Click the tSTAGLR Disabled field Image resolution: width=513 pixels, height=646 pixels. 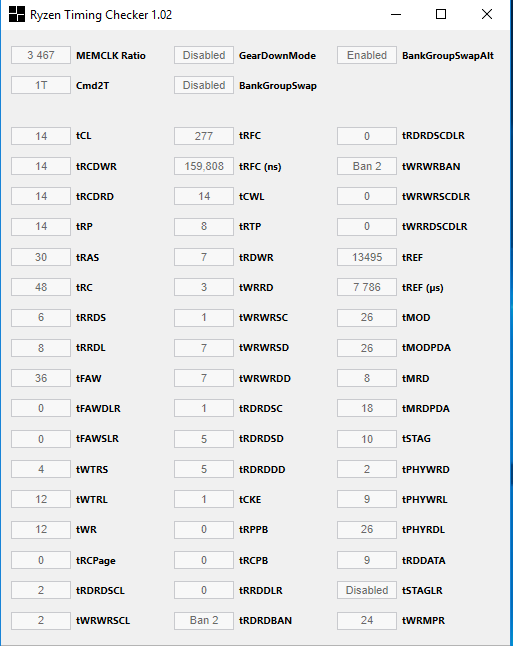pyautogui.click(x=367, y=590)
